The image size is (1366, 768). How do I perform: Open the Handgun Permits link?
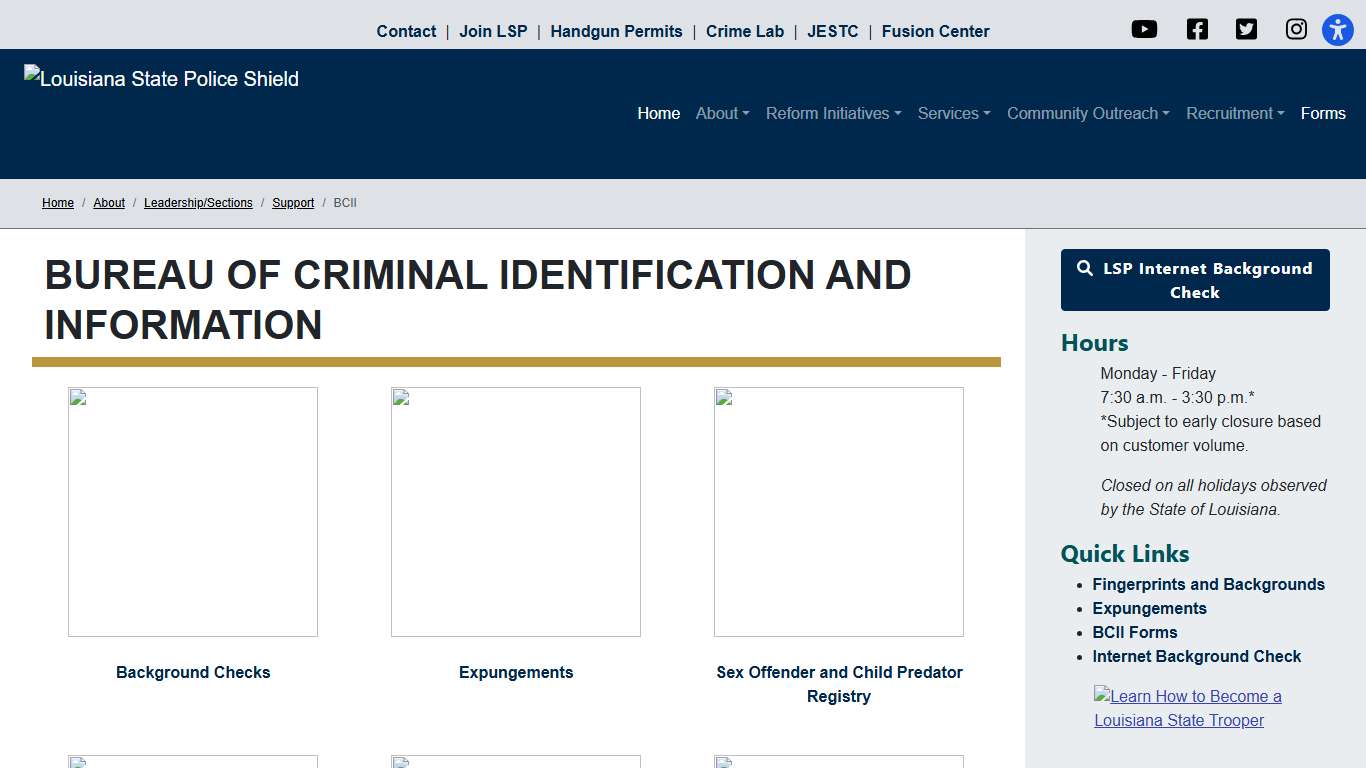616,31
